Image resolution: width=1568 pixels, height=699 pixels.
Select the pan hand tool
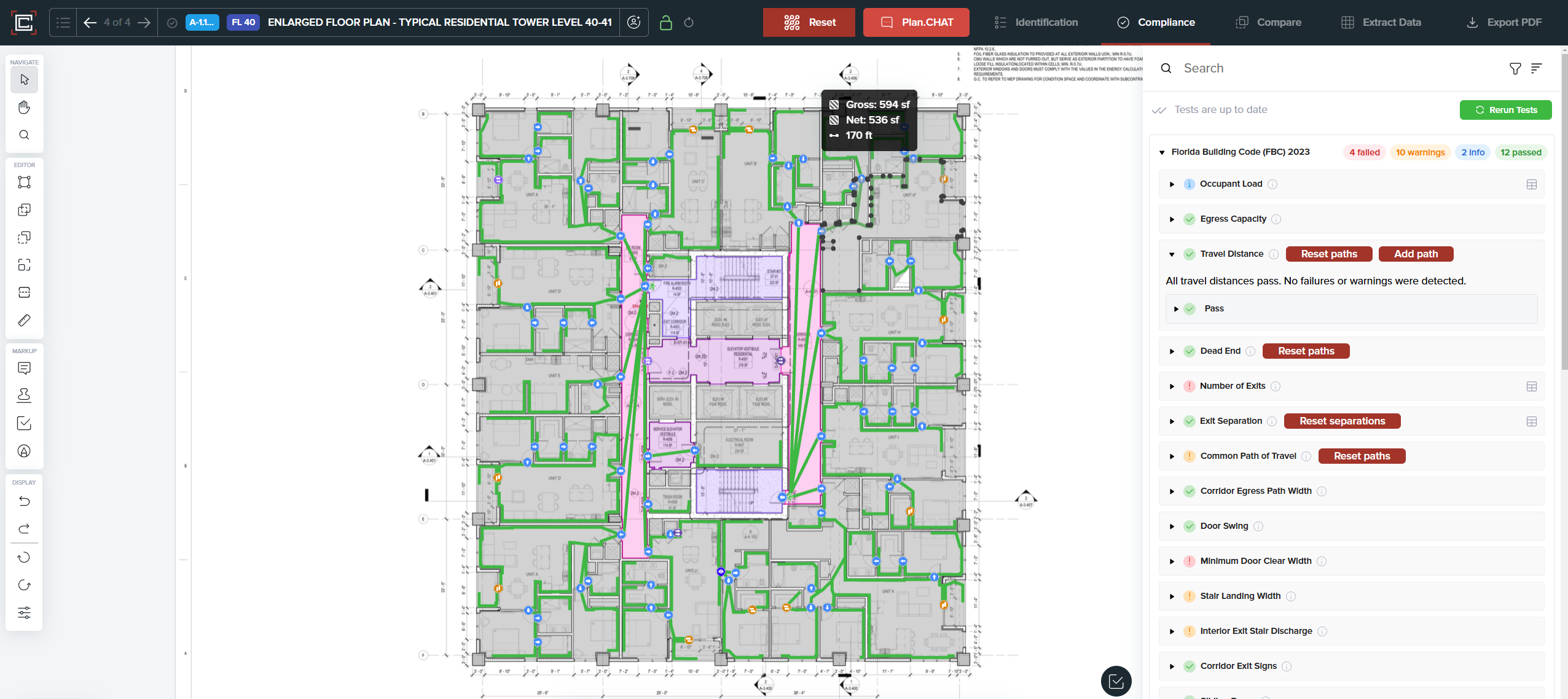24,107
